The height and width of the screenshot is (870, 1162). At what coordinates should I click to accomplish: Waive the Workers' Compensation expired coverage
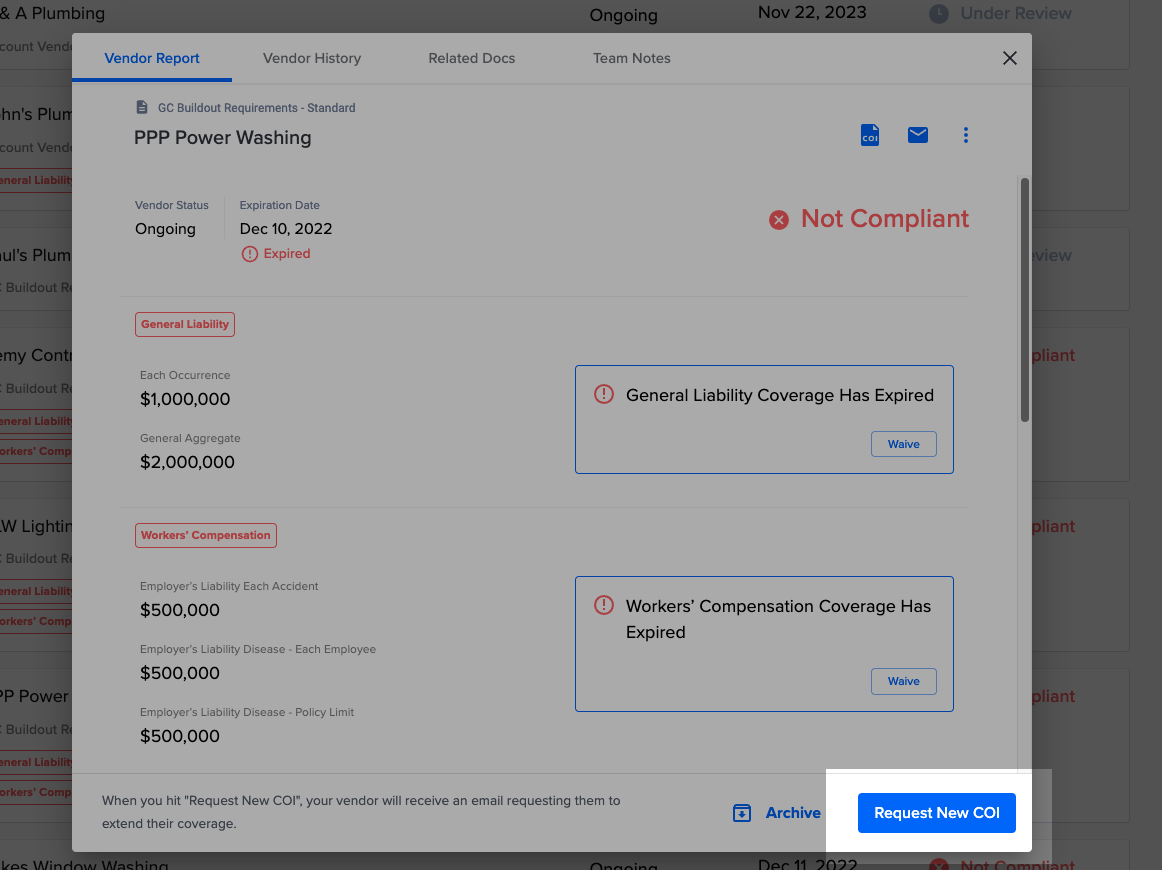coord(903,681)
